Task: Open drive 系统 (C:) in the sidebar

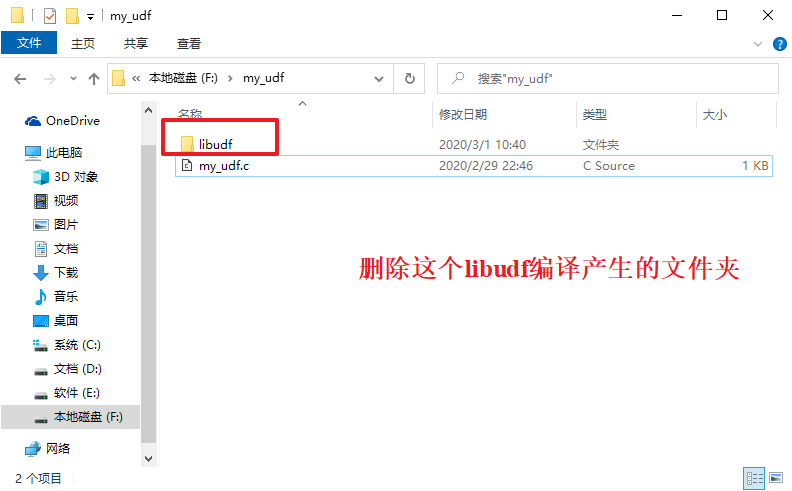Action: coord(67,345)
